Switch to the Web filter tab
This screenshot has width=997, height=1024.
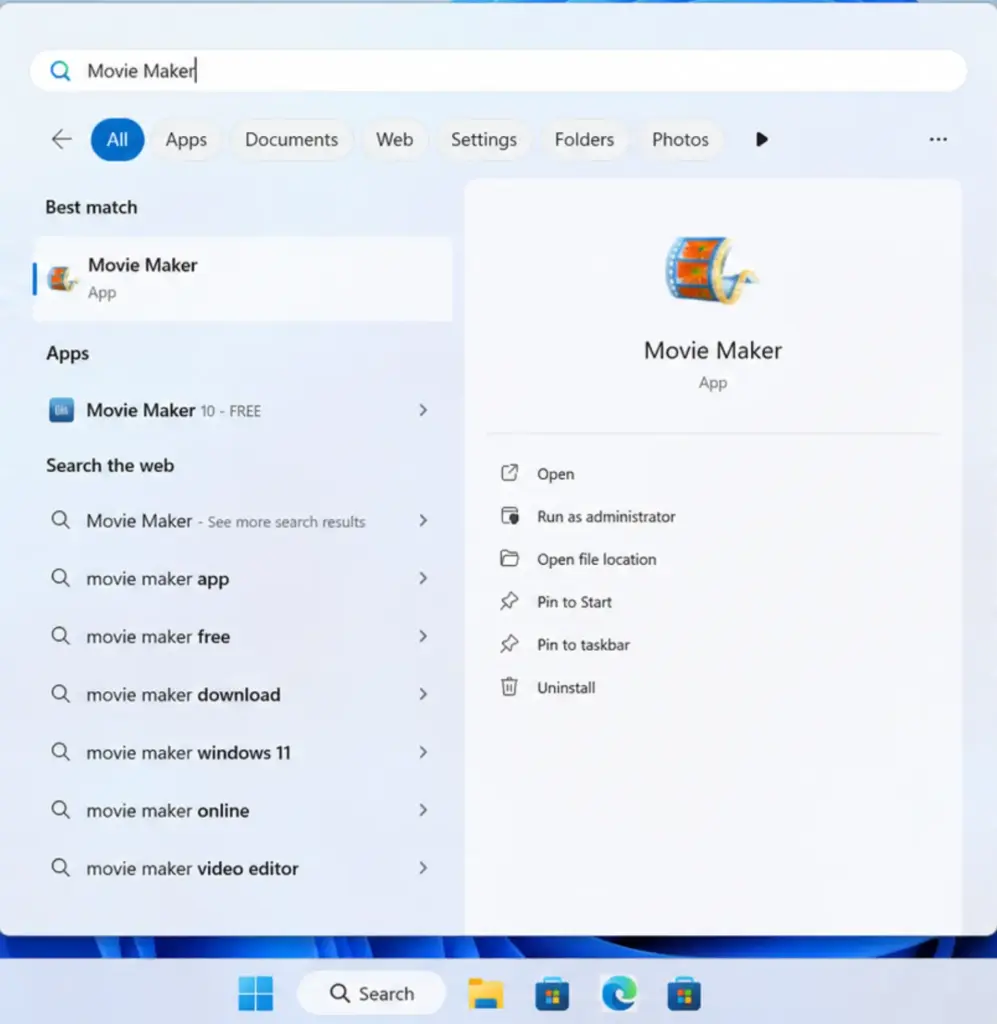(394, 139)
